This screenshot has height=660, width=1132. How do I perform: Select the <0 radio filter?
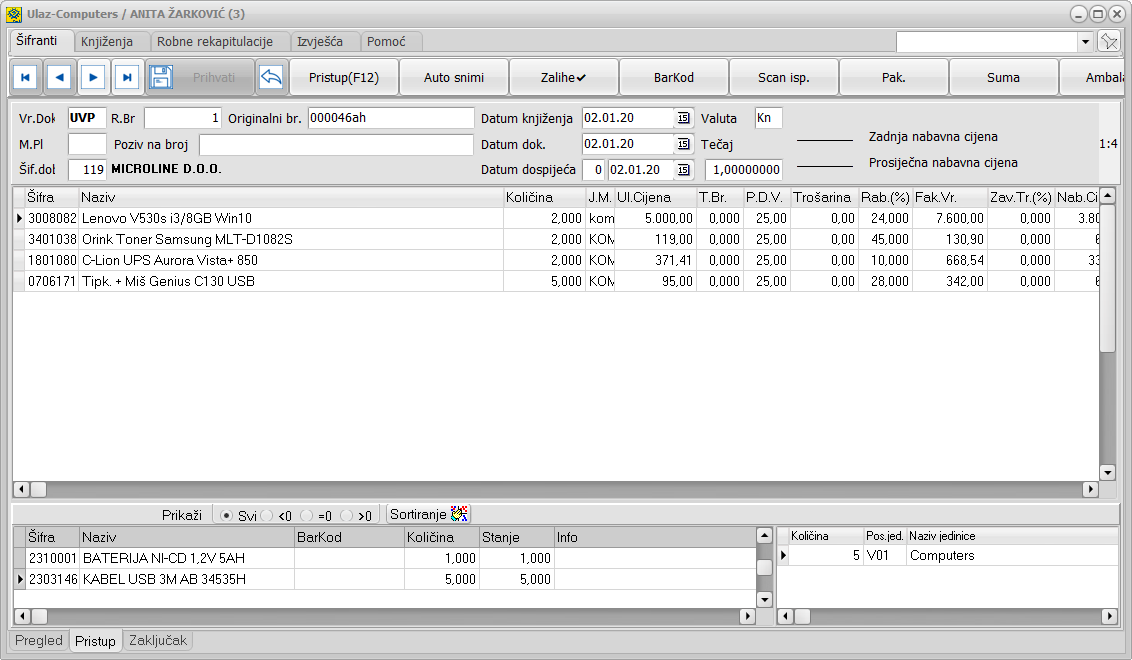(266, 516)
